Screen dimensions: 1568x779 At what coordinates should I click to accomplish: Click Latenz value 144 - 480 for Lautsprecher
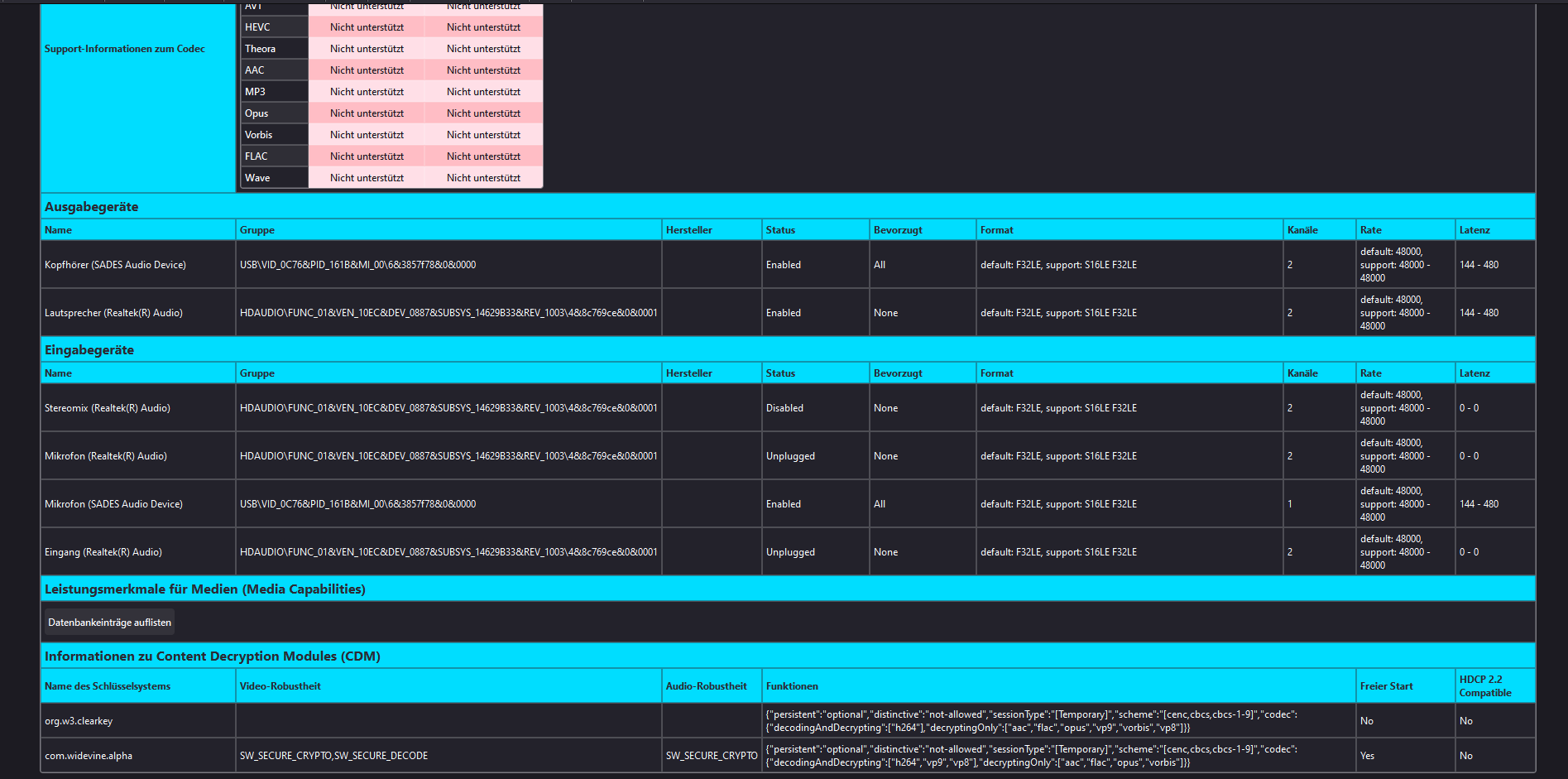coord(1479,313)
